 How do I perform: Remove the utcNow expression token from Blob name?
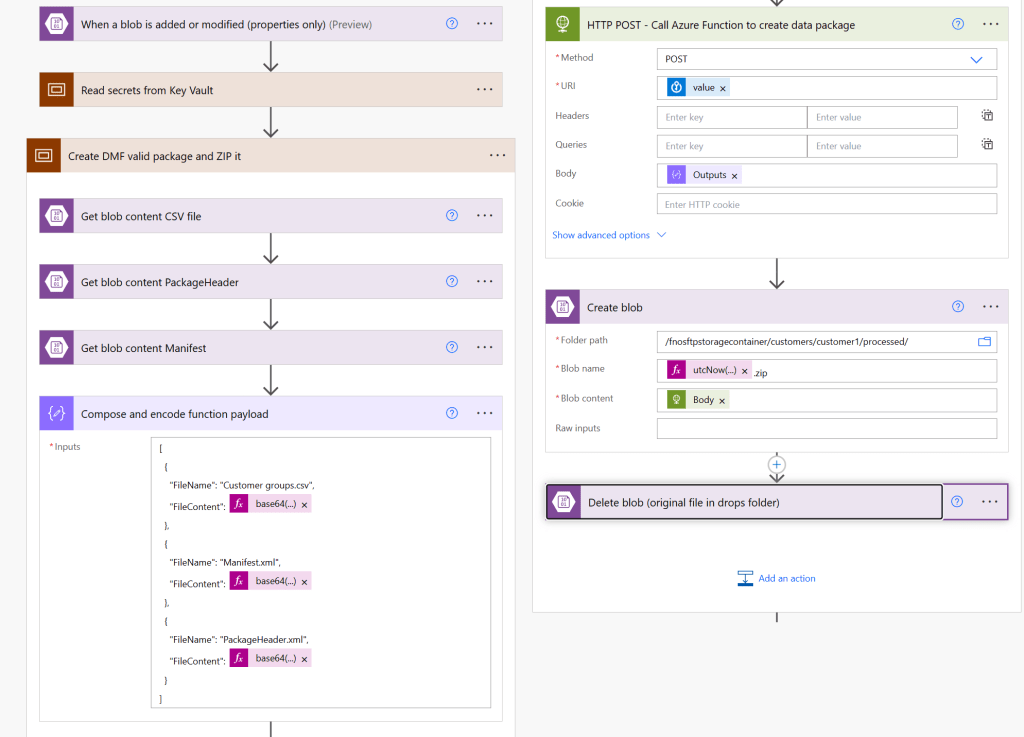744,371
